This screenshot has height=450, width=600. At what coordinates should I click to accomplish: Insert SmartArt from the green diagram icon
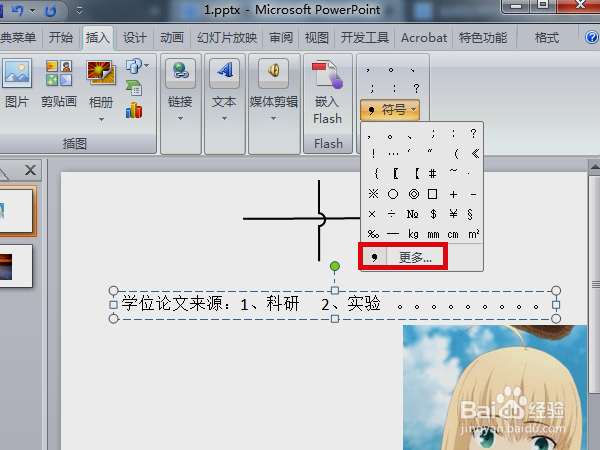point(134,88)
